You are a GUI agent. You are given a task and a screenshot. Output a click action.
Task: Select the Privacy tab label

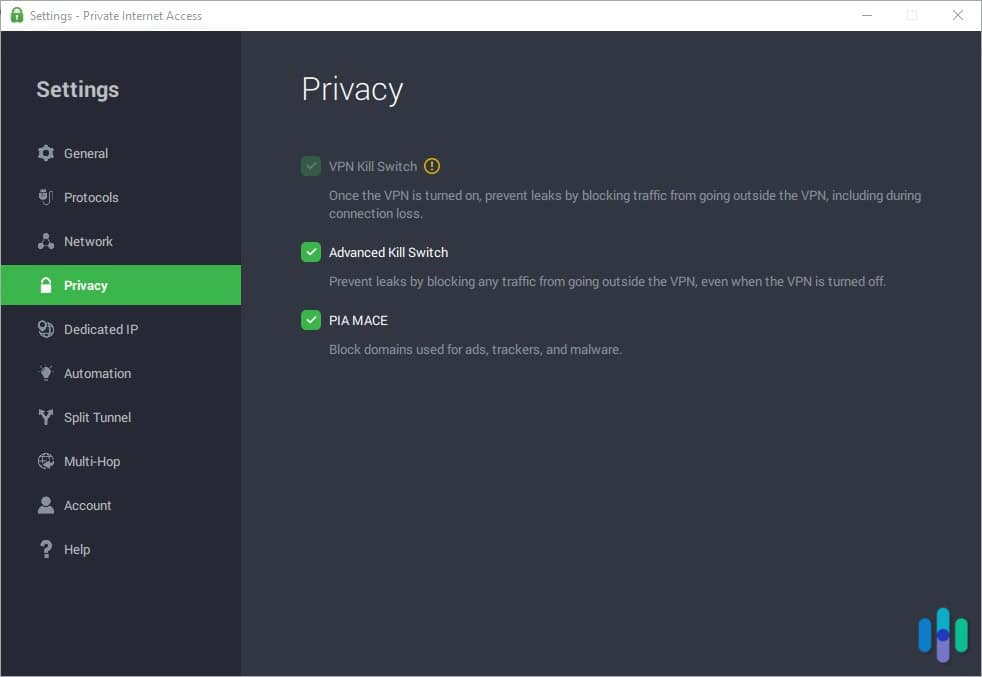(86, 286)
